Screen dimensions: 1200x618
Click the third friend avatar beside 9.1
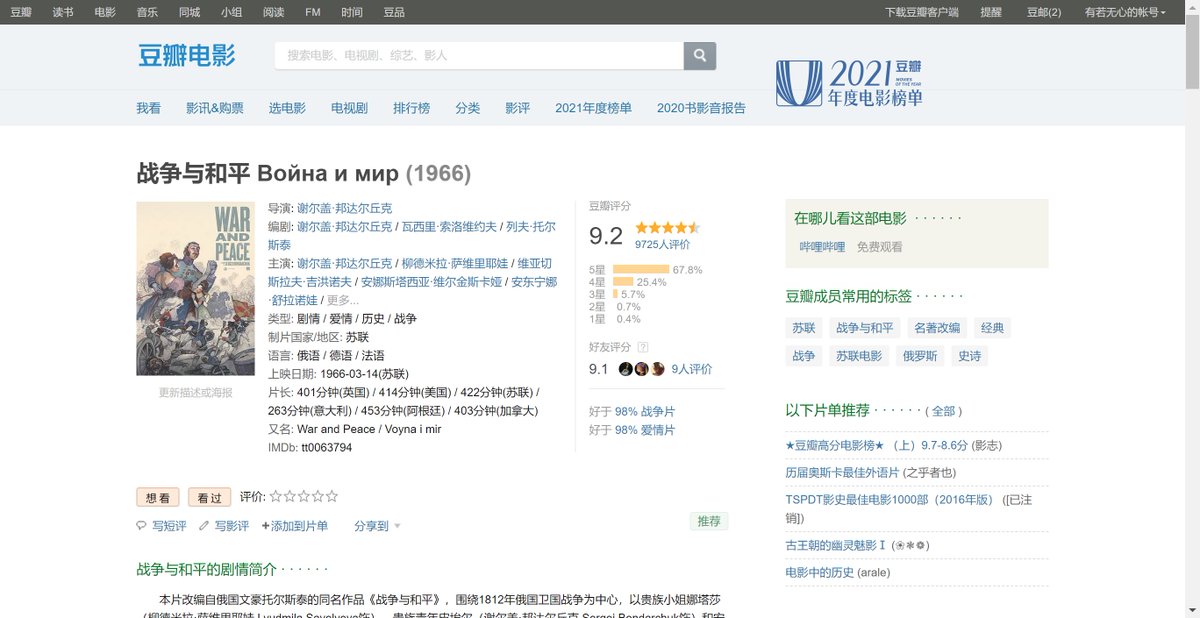(x=658, y=369)
